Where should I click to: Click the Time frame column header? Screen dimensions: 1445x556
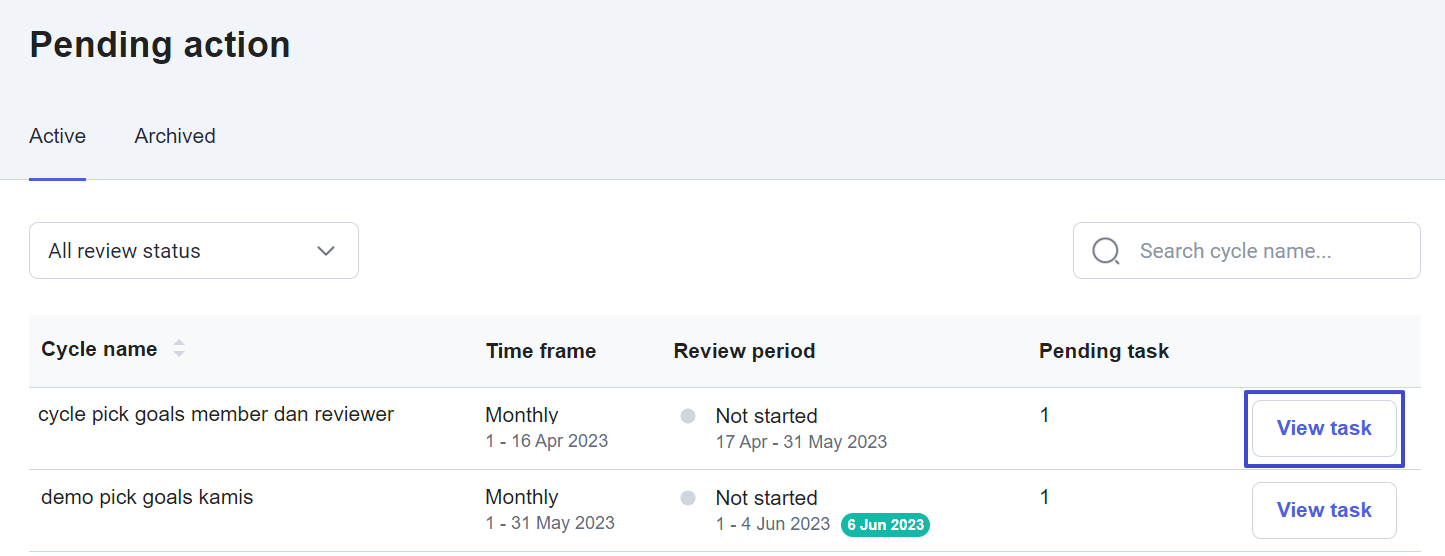point(541,351)
